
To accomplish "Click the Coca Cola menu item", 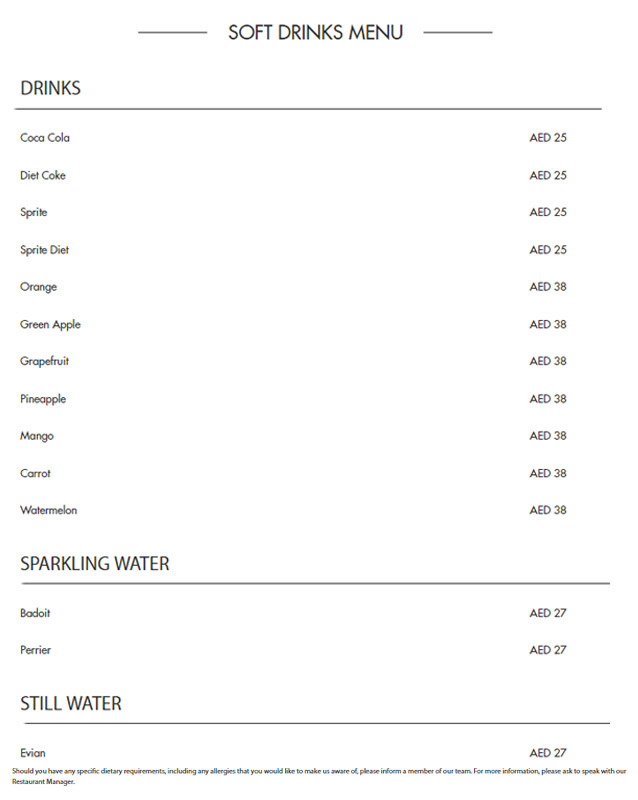I will click(x=45, y=138).
